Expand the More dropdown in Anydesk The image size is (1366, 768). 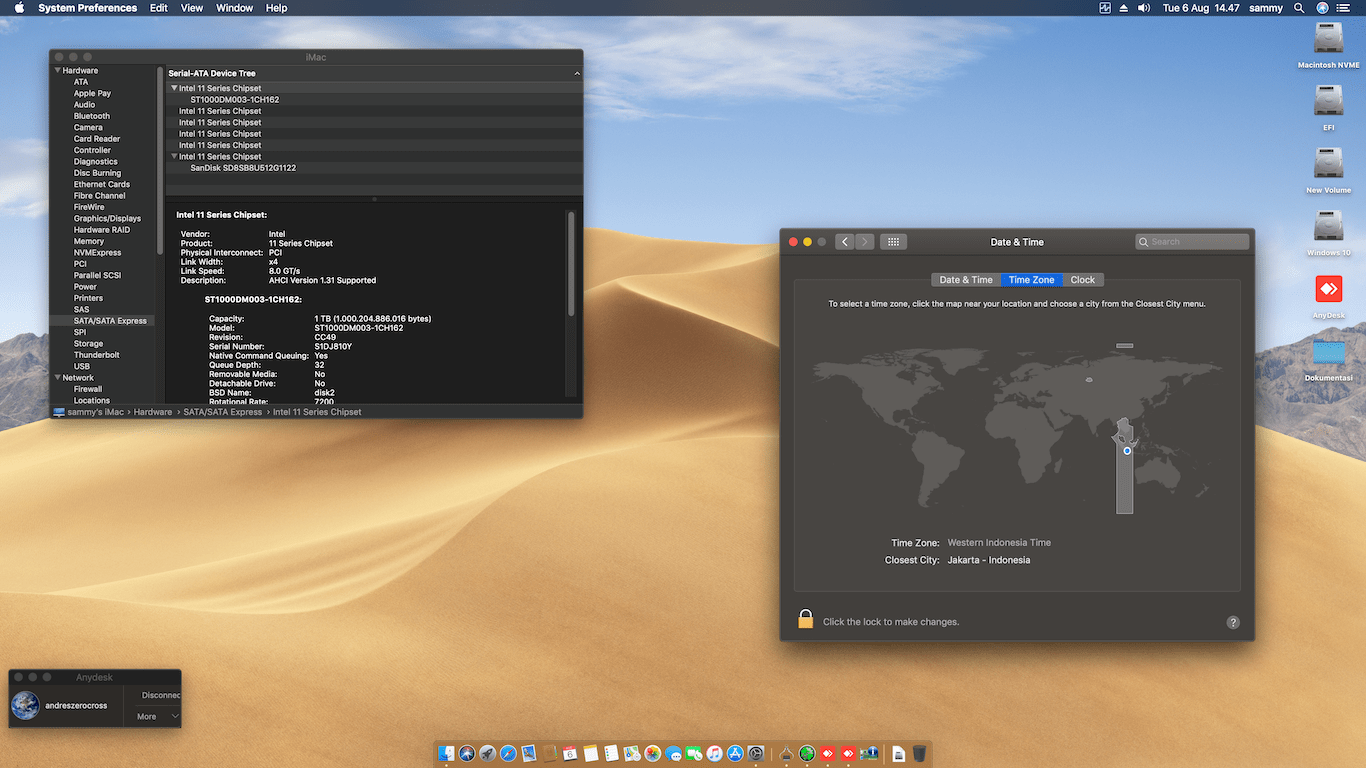coord(158,716)
